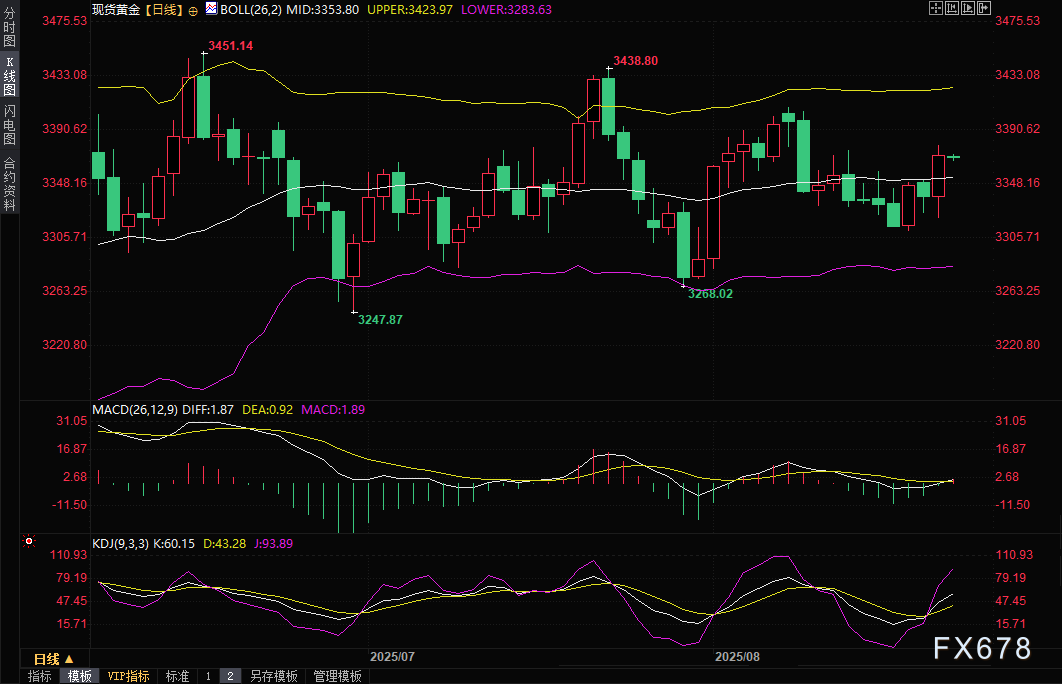
Task: Switch to template number 1
Action: tap(208, 676)
